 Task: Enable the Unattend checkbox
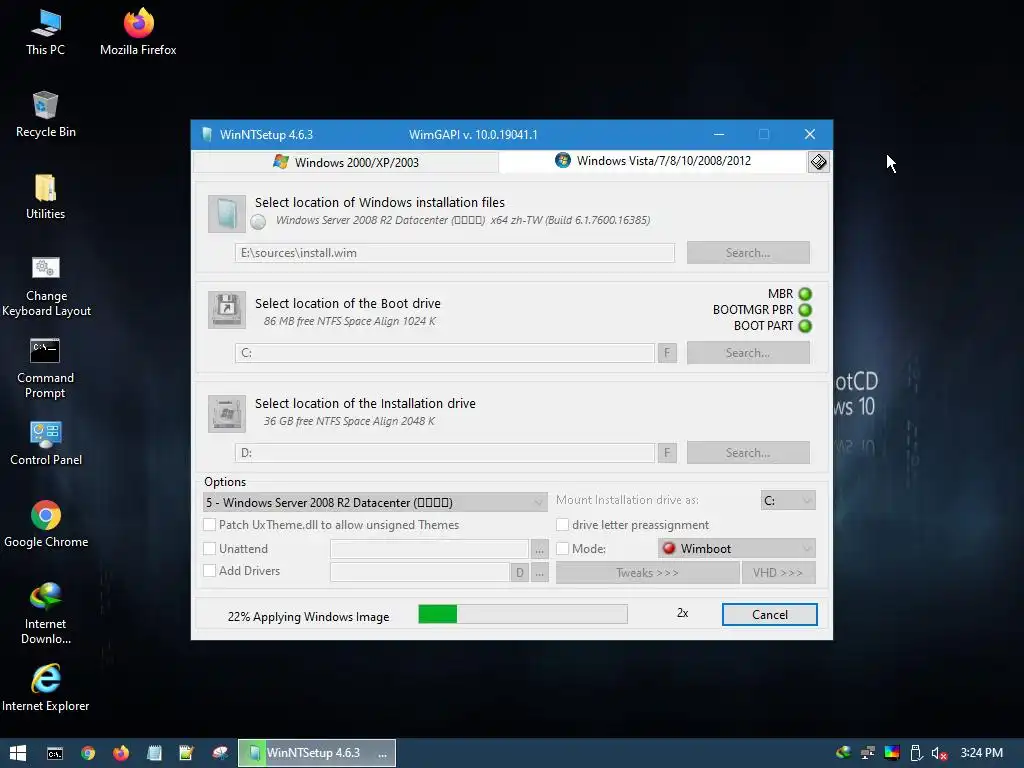[210, 549]
